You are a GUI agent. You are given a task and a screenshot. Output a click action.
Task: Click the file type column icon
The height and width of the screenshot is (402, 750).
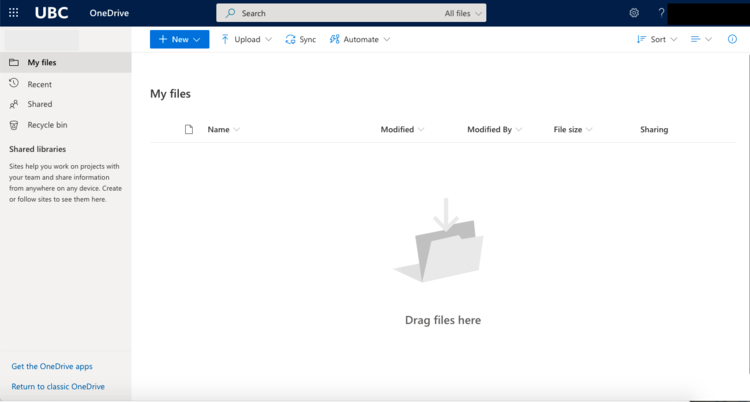[189, 129]
